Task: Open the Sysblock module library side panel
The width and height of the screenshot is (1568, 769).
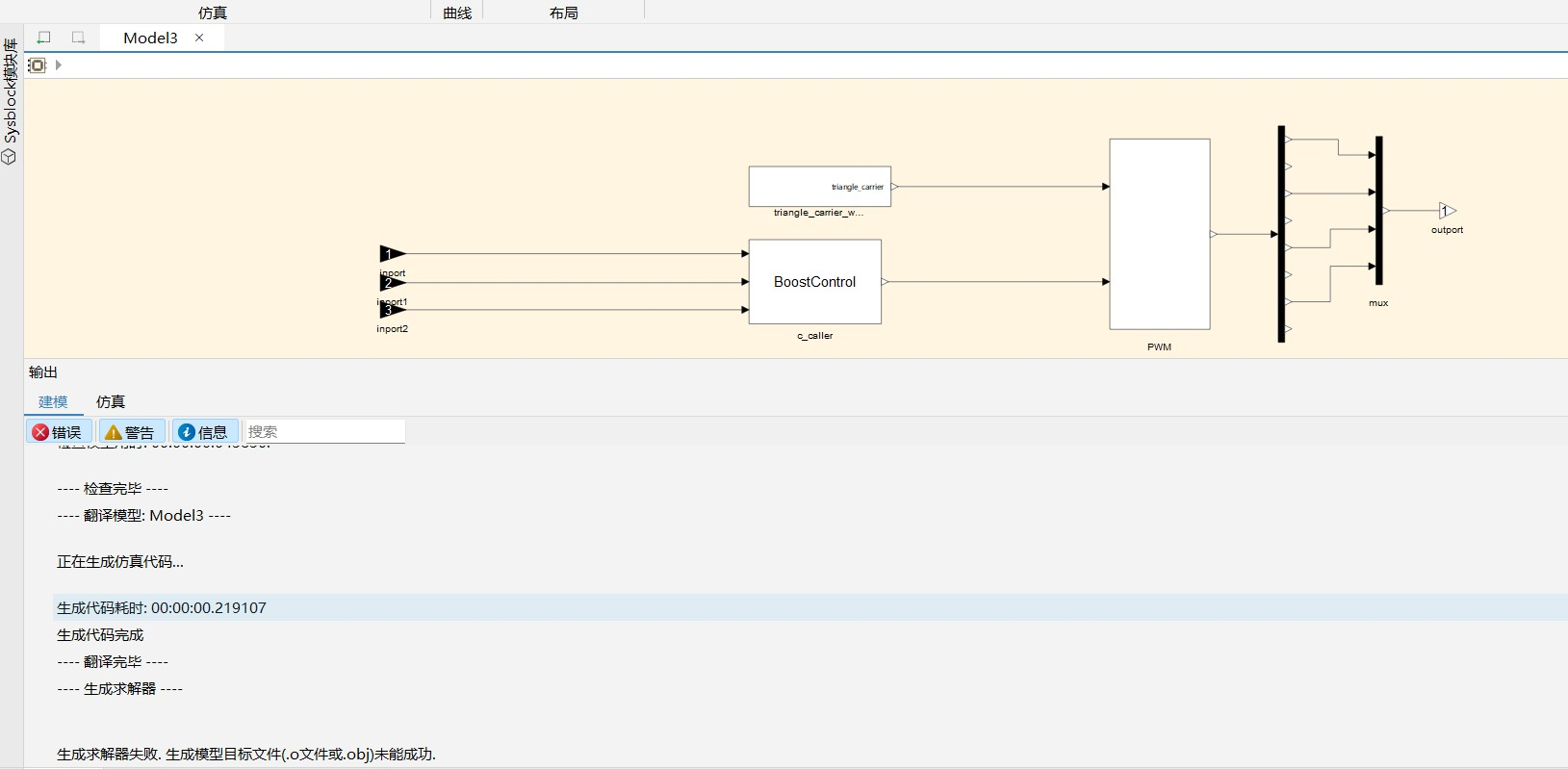Action: click(10, 101)
